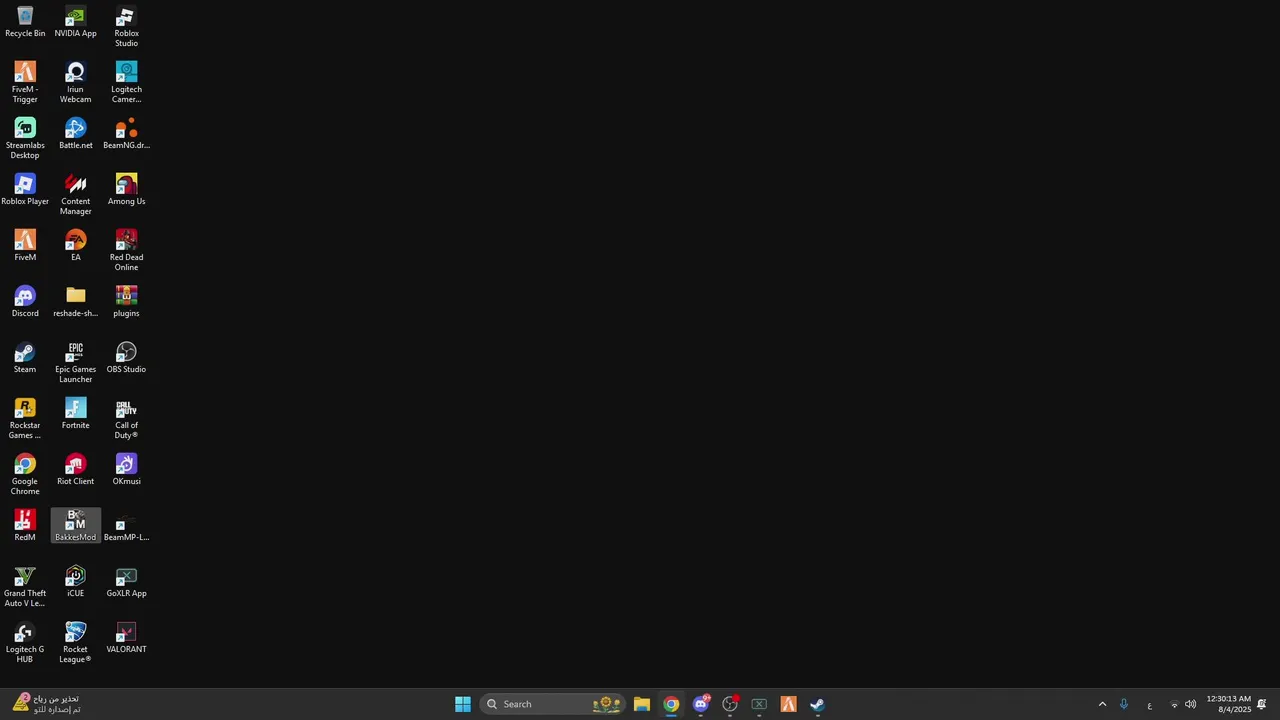Select the Content Manager shortcut
The width and height of the screenshot is (1280, 720).
(x=75, y=195)
